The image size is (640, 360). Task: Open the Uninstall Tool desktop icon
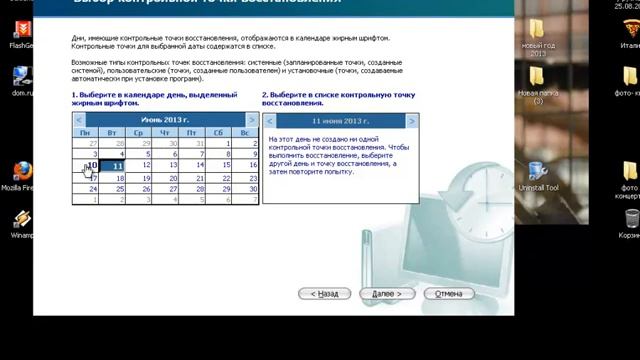(x=538, y=176)
